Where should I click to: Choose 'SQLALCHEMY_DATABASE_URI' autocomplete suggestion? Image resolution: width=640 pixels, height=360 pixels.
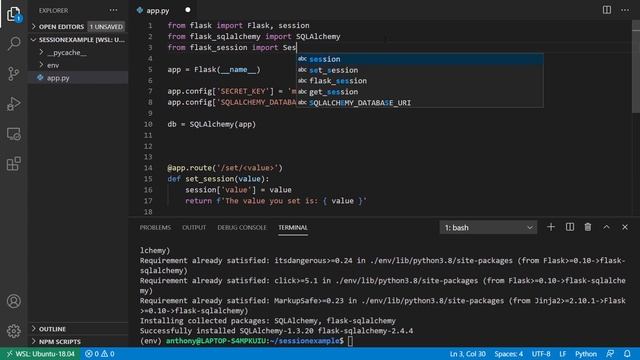420,103
